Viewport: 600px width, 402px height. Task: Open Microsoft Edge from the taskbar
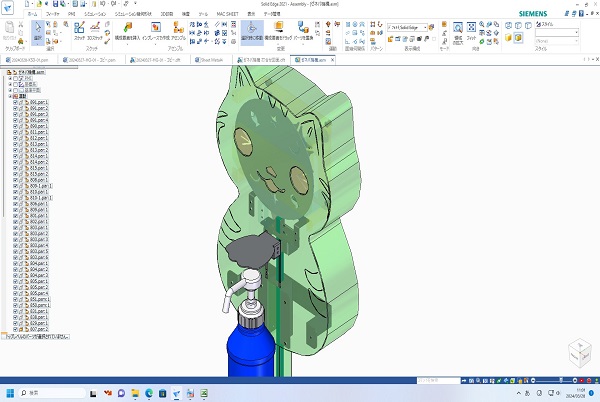tap(149, 393)
